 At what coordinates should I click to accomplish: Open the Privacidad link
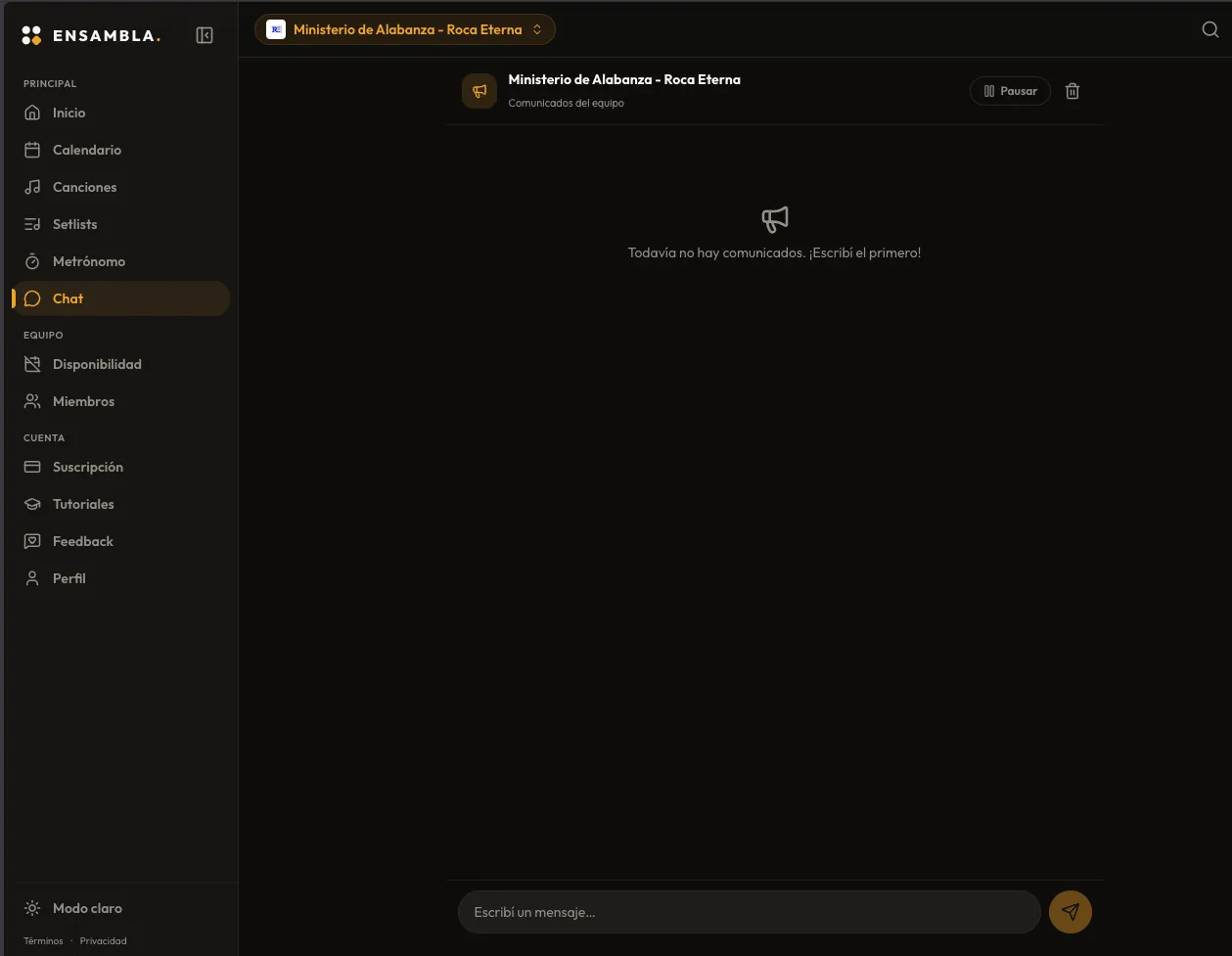[x=104, y=941]
